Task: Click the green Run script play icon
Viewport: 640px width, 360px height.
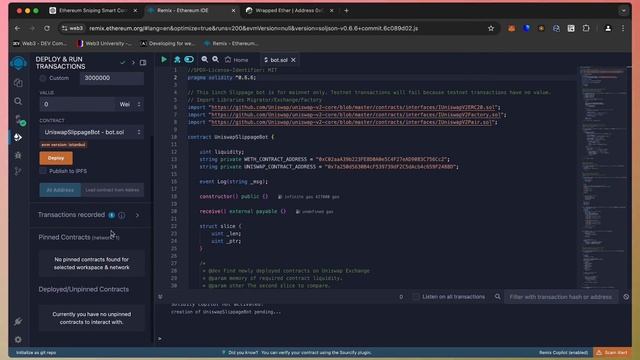Action: (x=164, y=60)
